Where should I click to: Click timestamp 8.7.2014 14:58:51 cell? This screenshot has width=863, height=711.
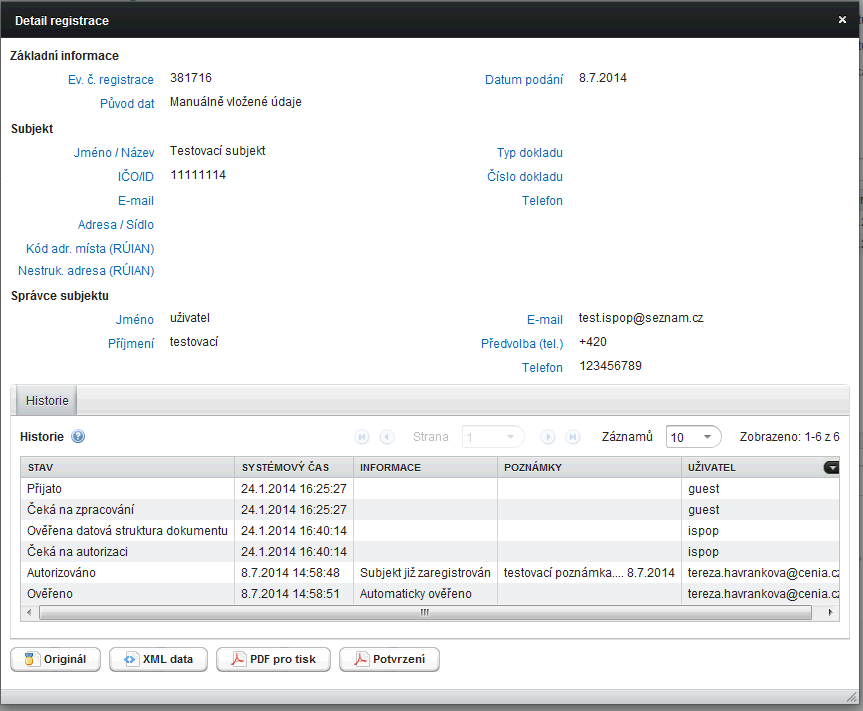tap(294, 593)
